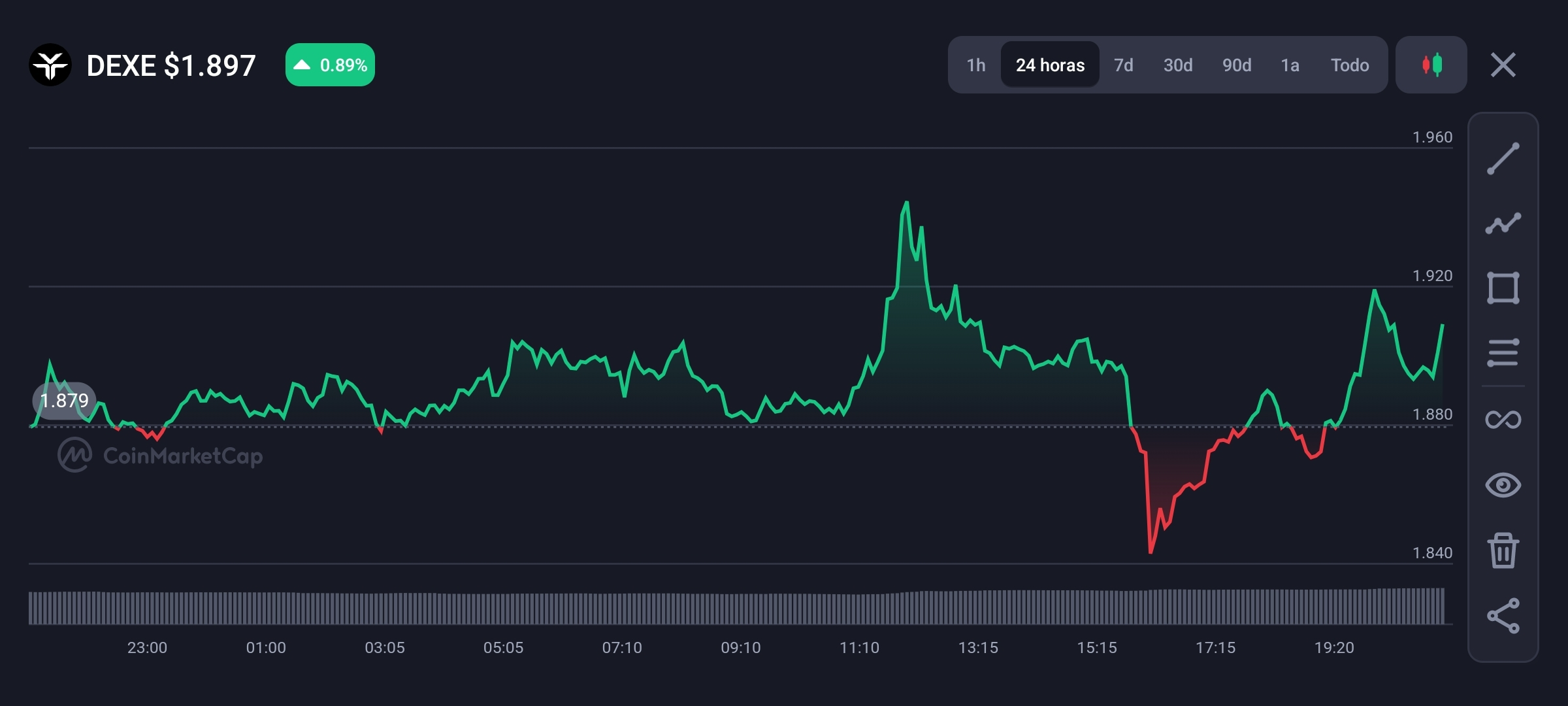The width and height of the screenshot is (1568, 706).
Task: Click the 19:20 time axis label
Action: 1334,648
